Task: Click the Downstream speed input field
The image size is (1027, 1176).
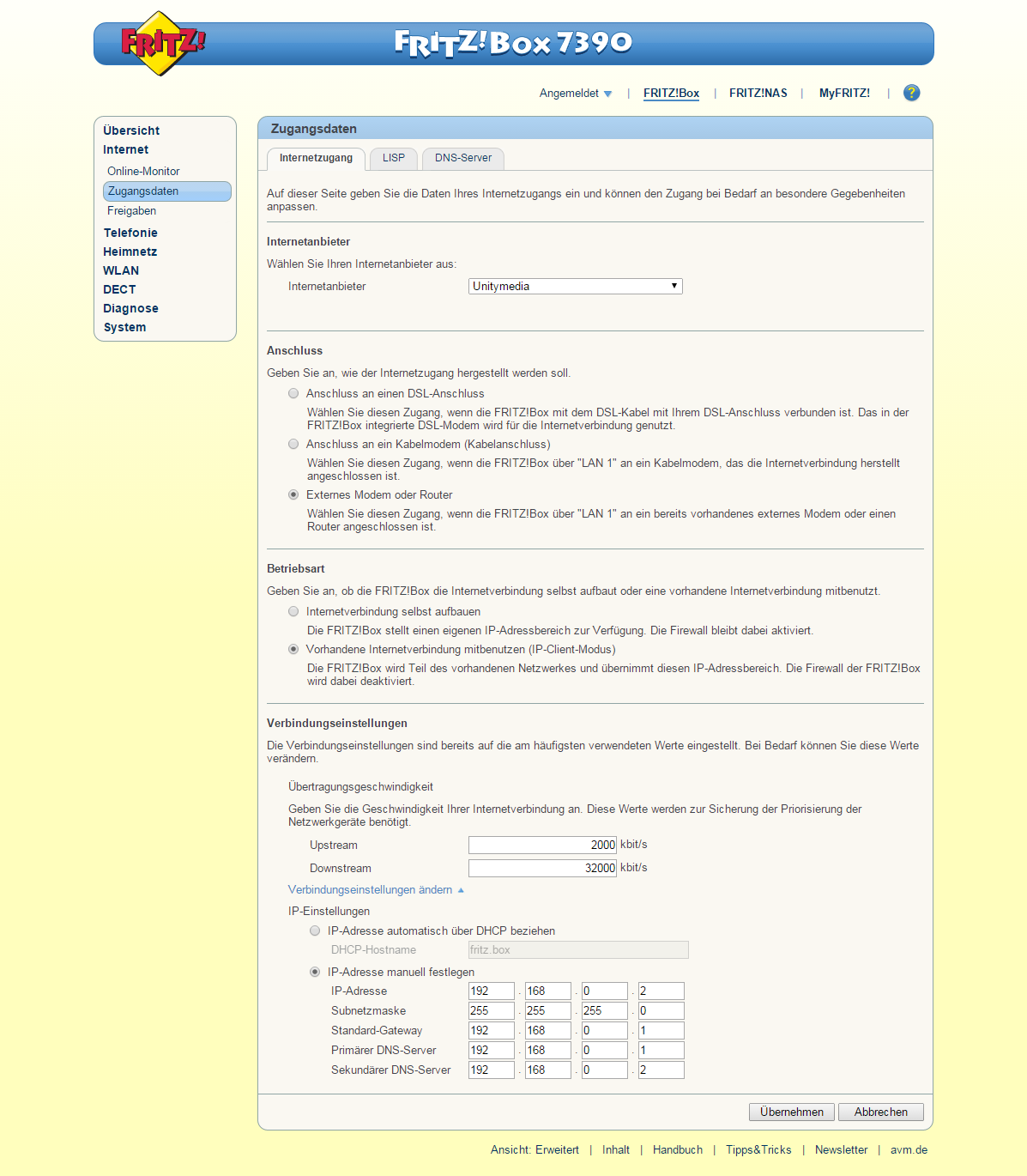Action: point(542,869)
